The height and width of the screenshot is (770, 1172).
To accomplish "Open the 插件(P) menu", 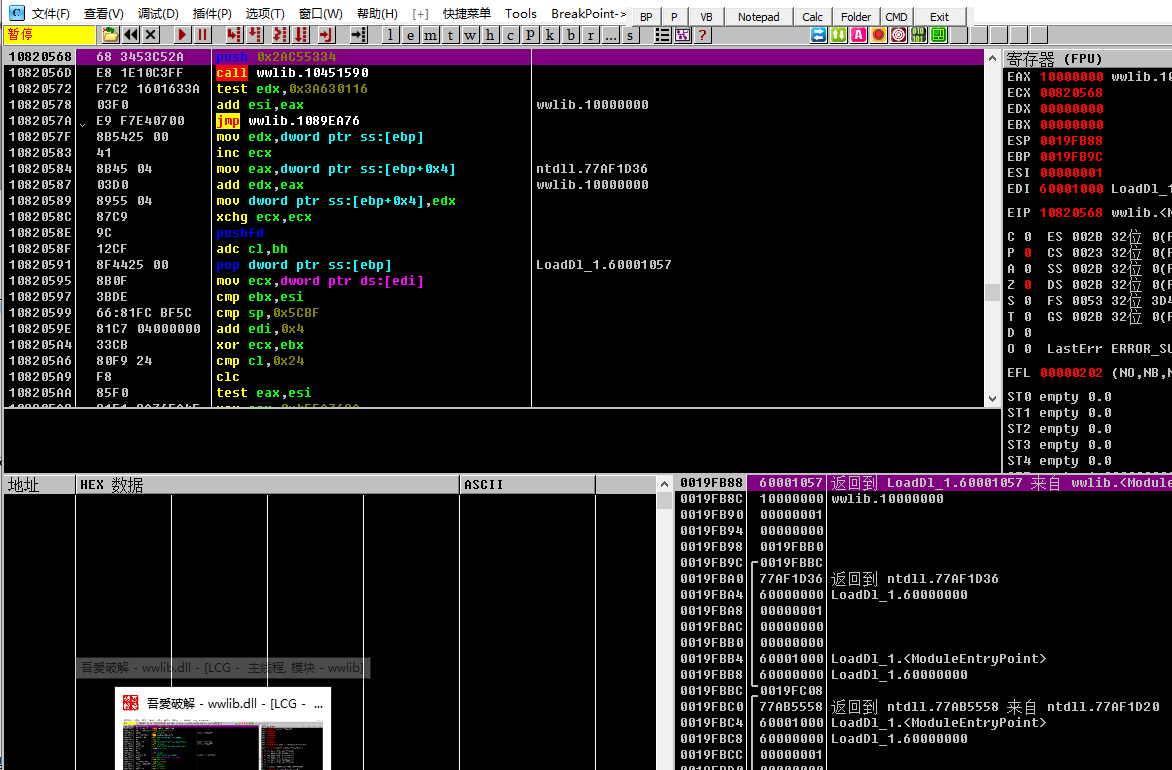I will tap(212, 13).
